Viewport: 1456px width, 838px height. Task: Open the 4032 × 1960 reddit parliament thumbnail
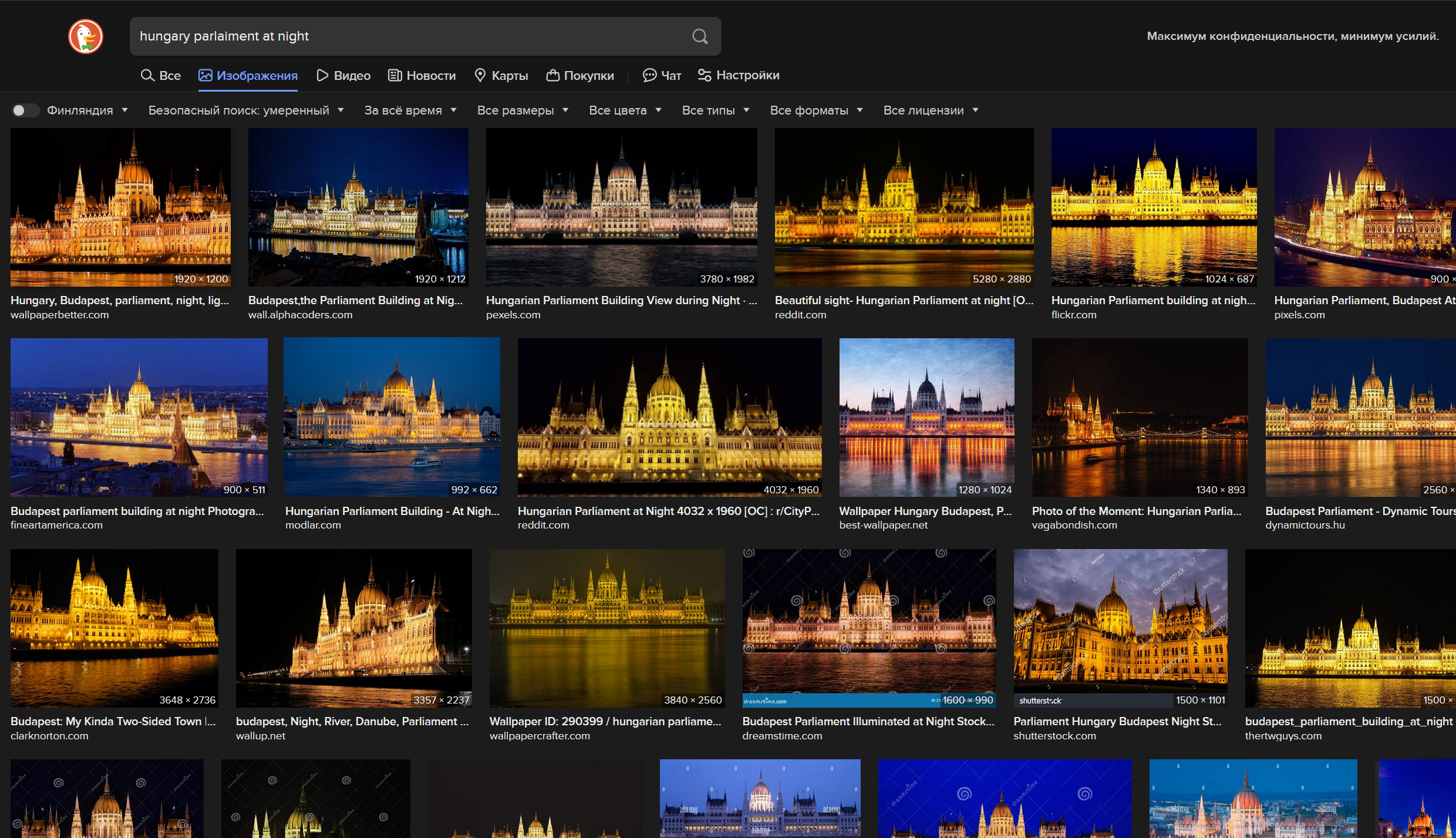tap(669, 417)
